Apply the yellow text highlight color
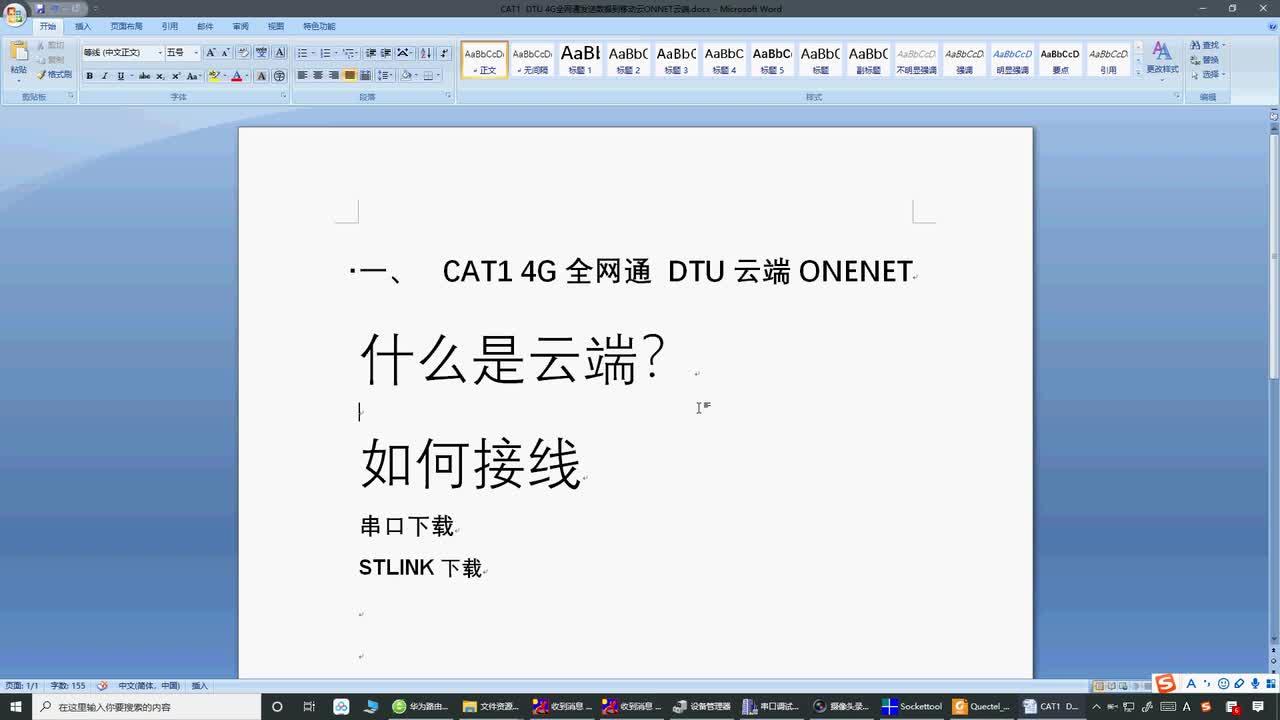 [x=214, y=76]
